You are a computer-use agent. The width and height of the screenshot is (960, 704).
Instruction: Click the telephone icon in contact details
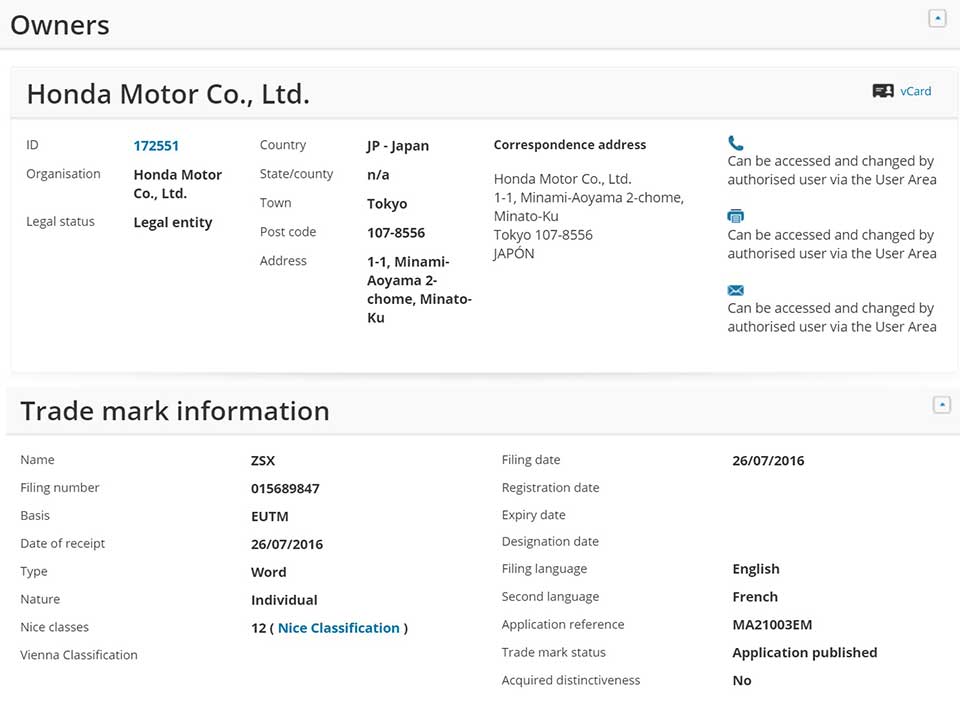pos(736,143)
